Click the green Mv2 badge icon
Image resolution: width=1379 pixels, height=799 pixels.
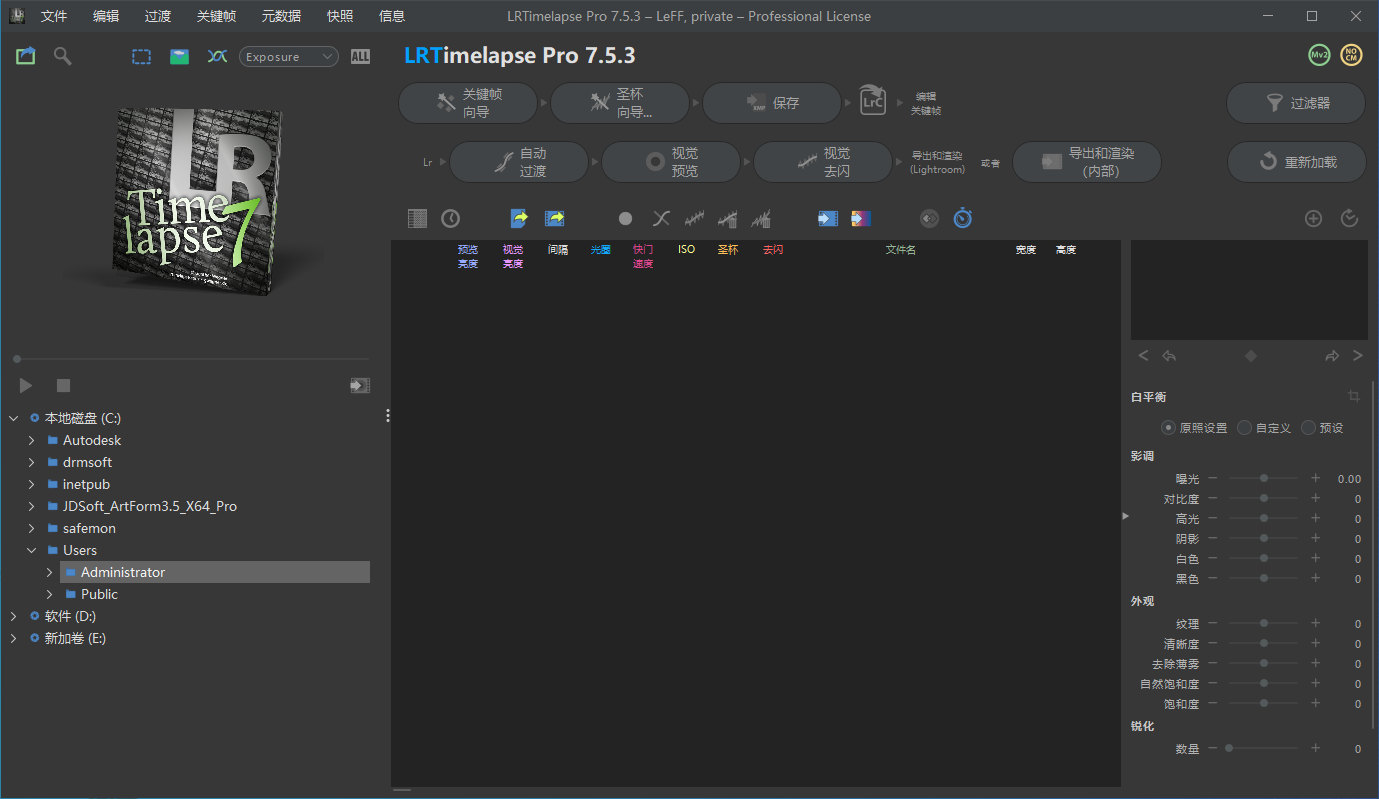[x=1319, y=55]
